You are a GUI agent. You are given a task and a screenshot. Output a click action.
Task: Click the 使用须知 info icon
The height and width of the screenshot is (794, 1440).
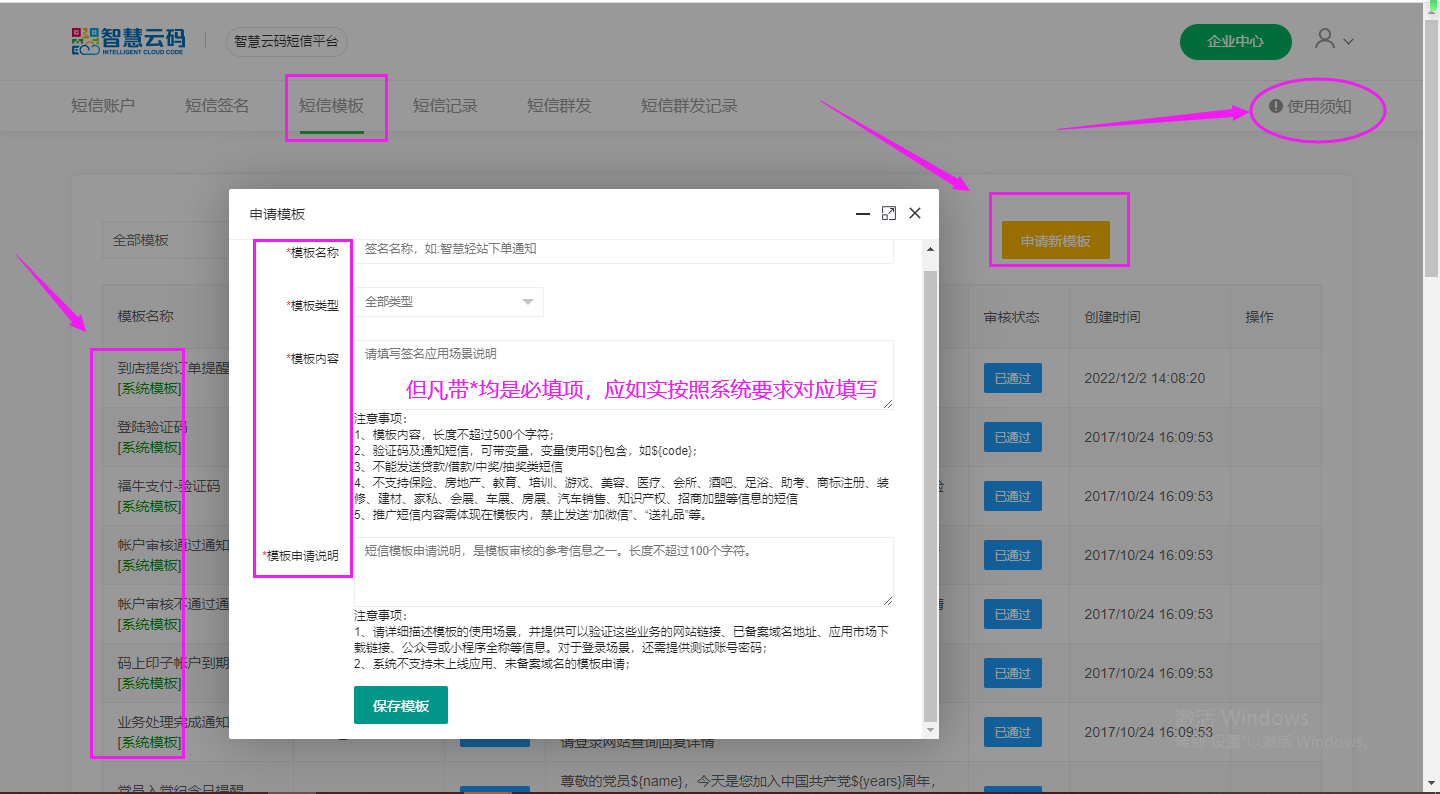click(x=1276, y=106)
